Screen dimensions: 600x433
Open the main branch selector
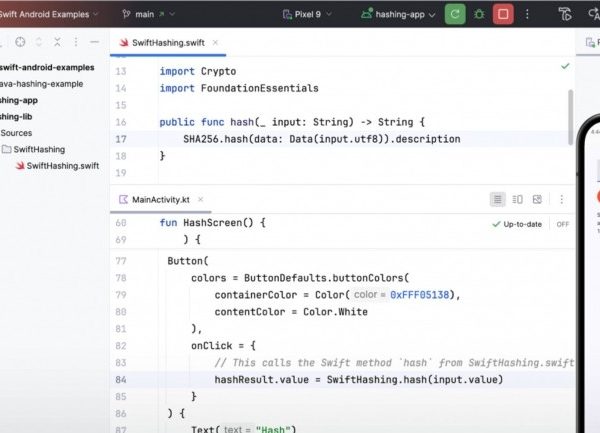[148, 15]
